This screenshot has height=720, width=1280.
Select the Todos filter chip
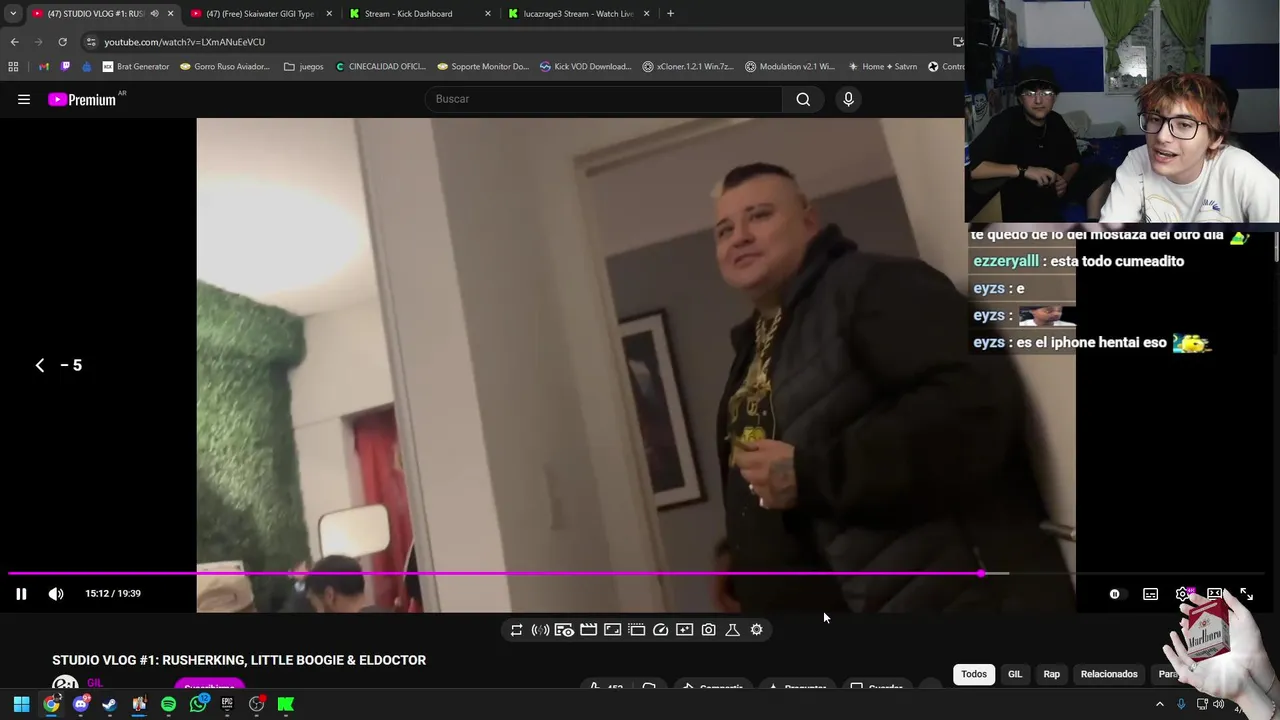pyautogui.click(x=974, y=674)
